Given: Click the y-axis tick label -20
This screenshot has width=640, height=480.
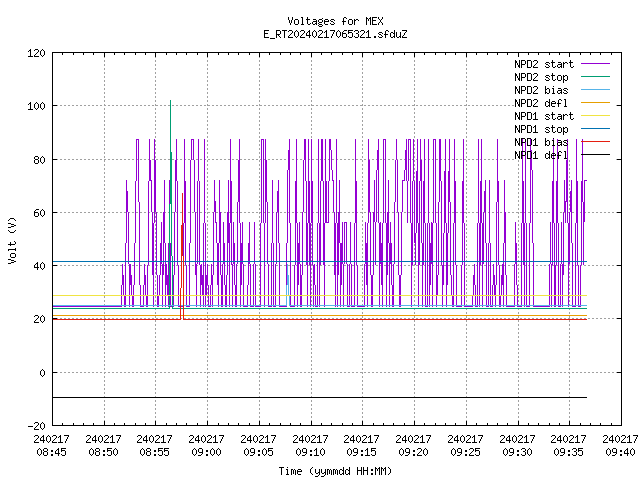Looking at the screenshot, I should [x=36, y=426].
